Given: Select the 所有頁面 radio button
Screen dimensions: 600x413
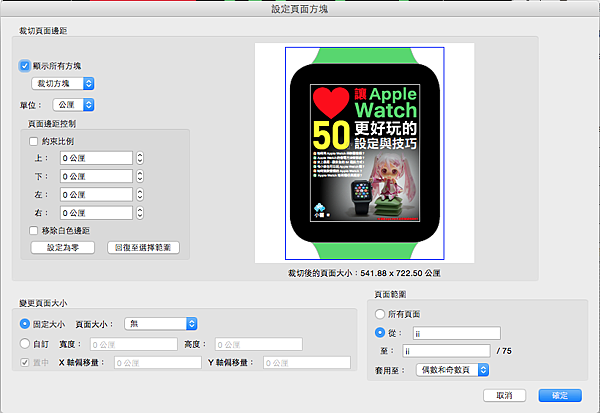Looking at the screenshot, I should (x=380, y=314).
